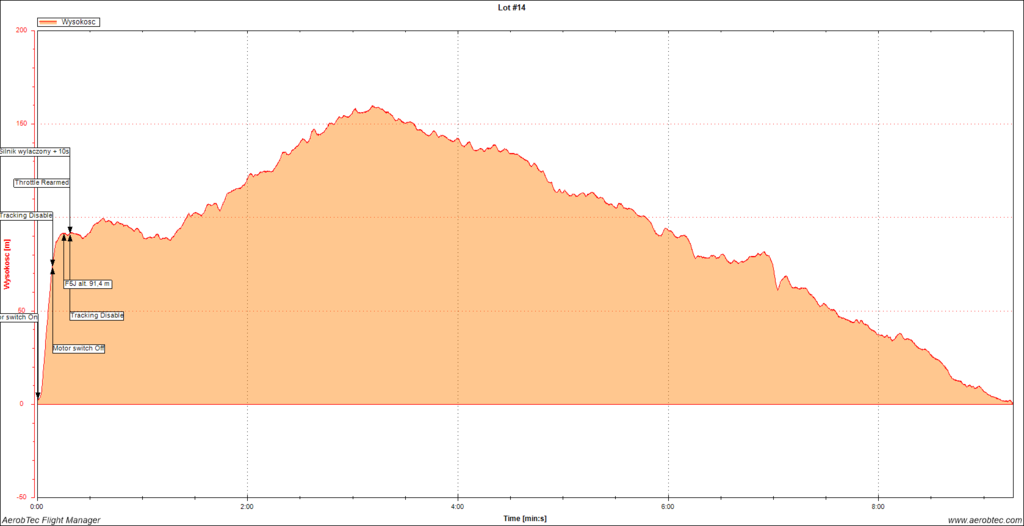Screen dimensions: 1024x526
Task: Click the lower 'Tracking Disable' label
Action: [x=97, y=316]
